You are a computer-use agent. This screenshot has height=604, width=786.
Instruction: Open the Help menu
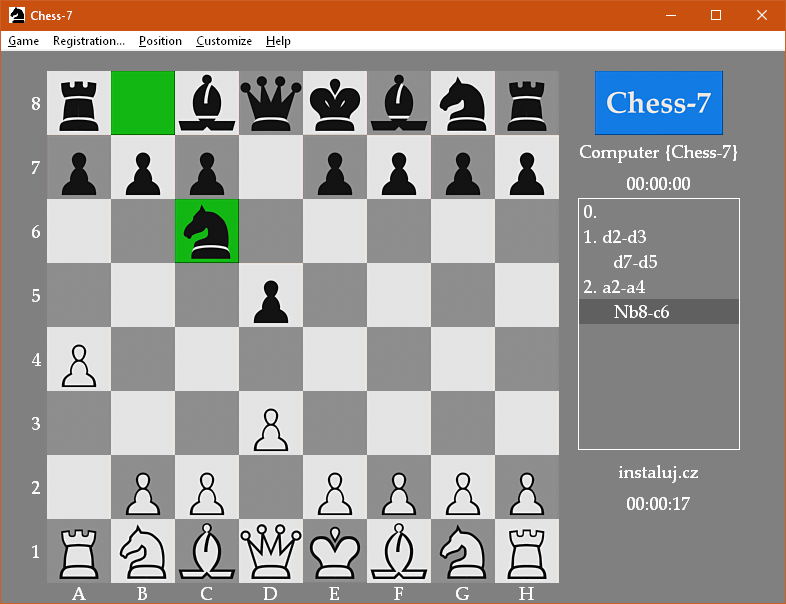click(278, 41)
